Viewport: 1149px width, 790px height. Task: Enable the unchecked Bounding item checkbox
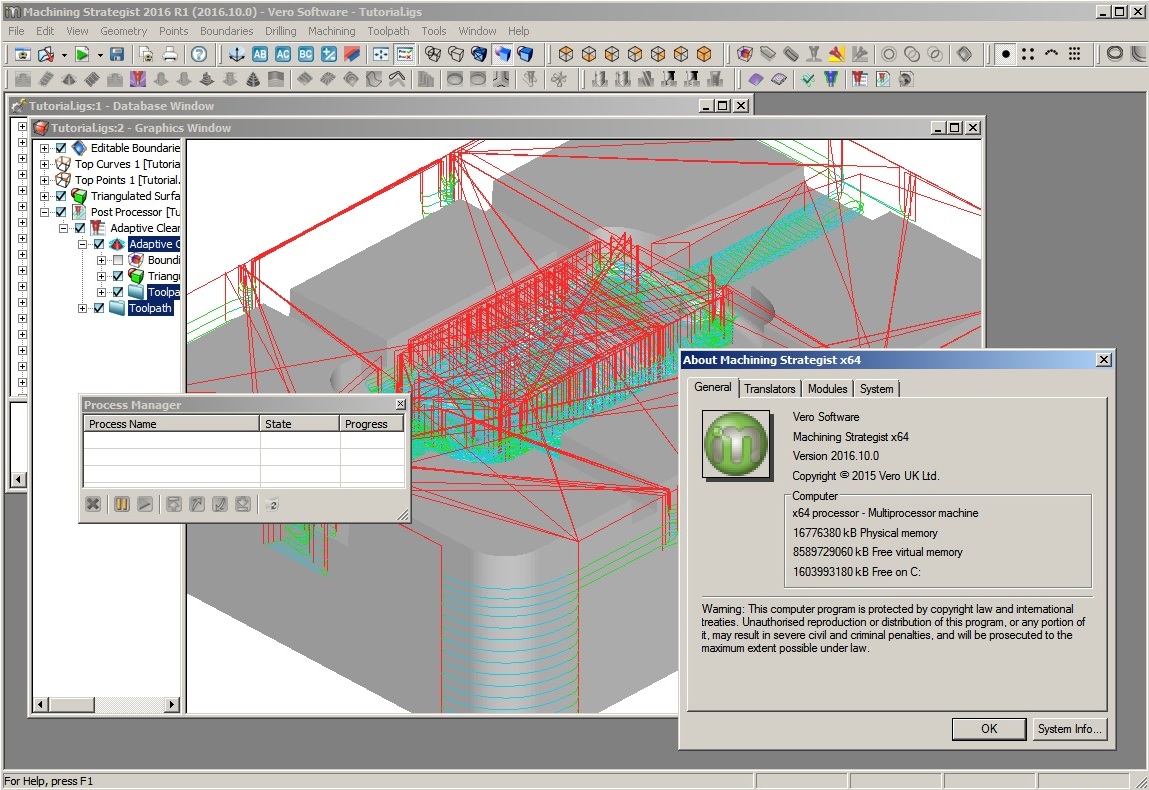coord(118,260)
